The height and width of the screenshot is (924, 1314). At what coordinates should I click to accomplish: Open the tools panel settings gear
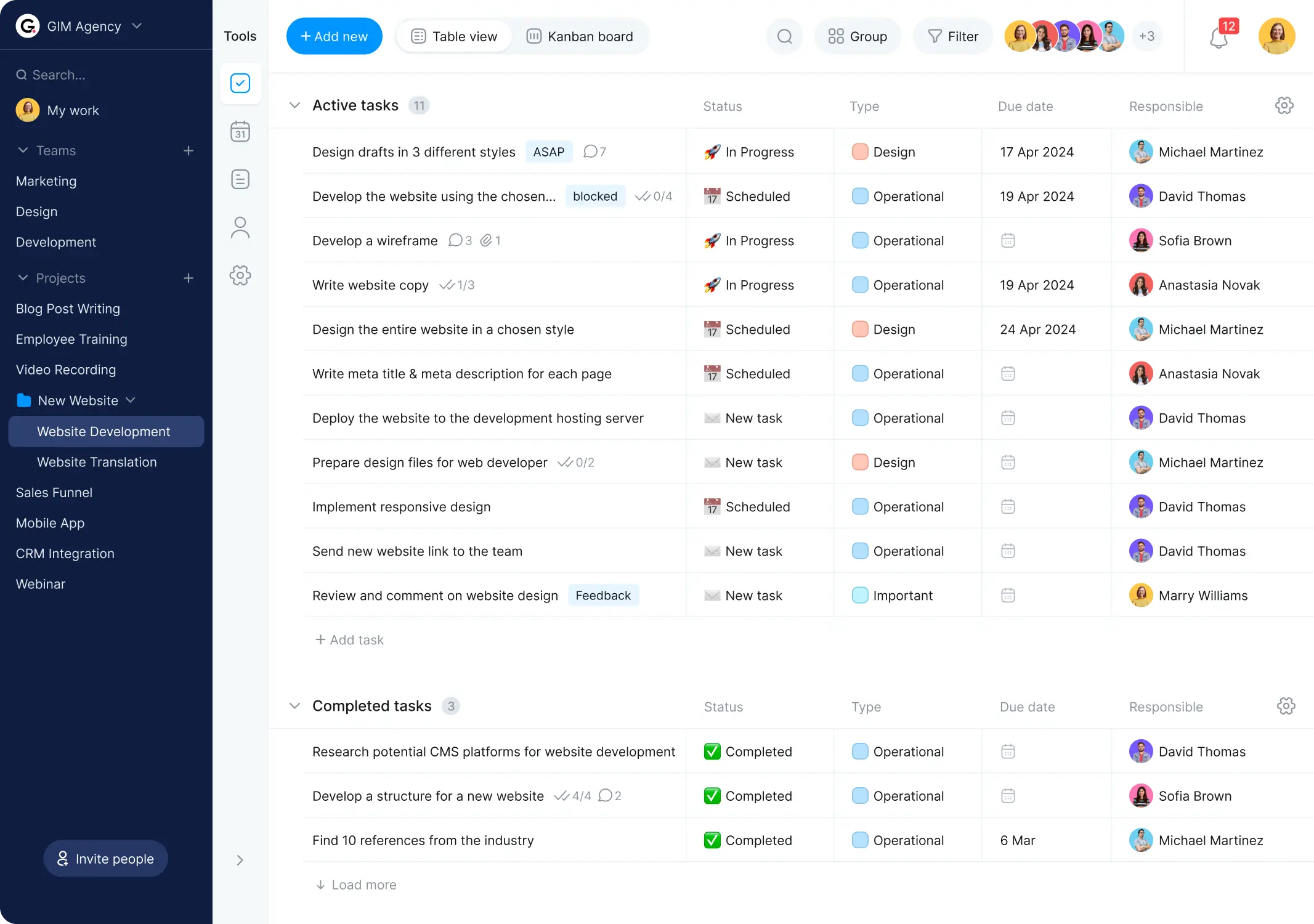(x=240, y=275)
